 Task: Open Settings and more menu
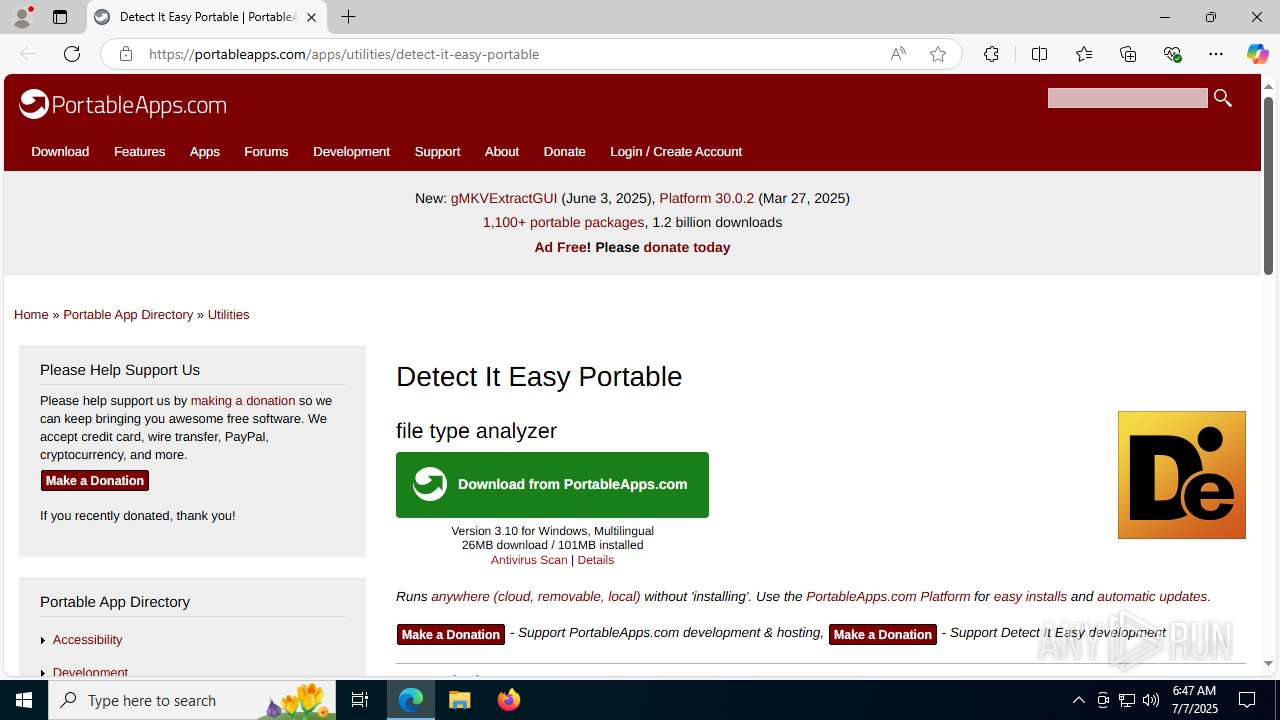1216,54
